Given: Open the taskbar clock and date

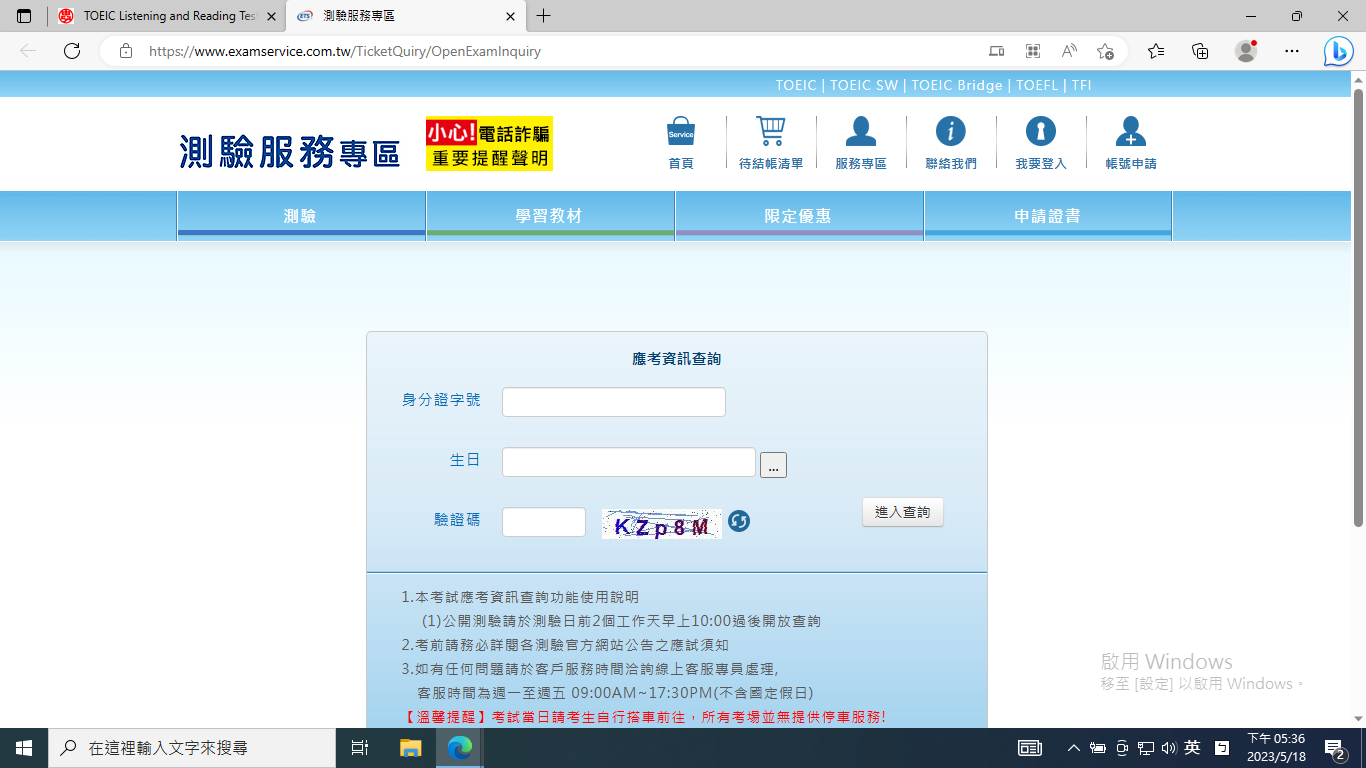Looking at the screenshot, I should point(1276,748).
